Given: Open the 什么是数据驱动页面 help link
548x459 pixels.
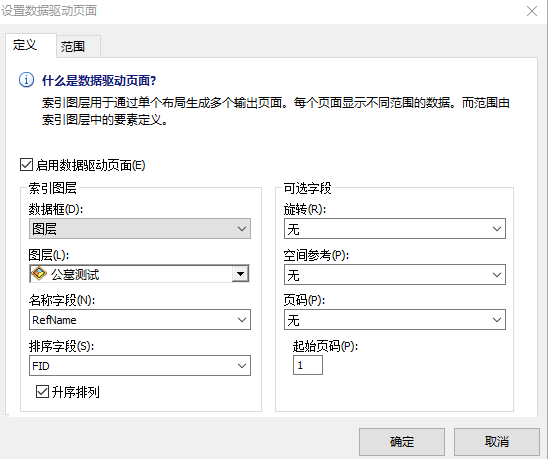Looking at the screenshot, I should tap(99, 80).
